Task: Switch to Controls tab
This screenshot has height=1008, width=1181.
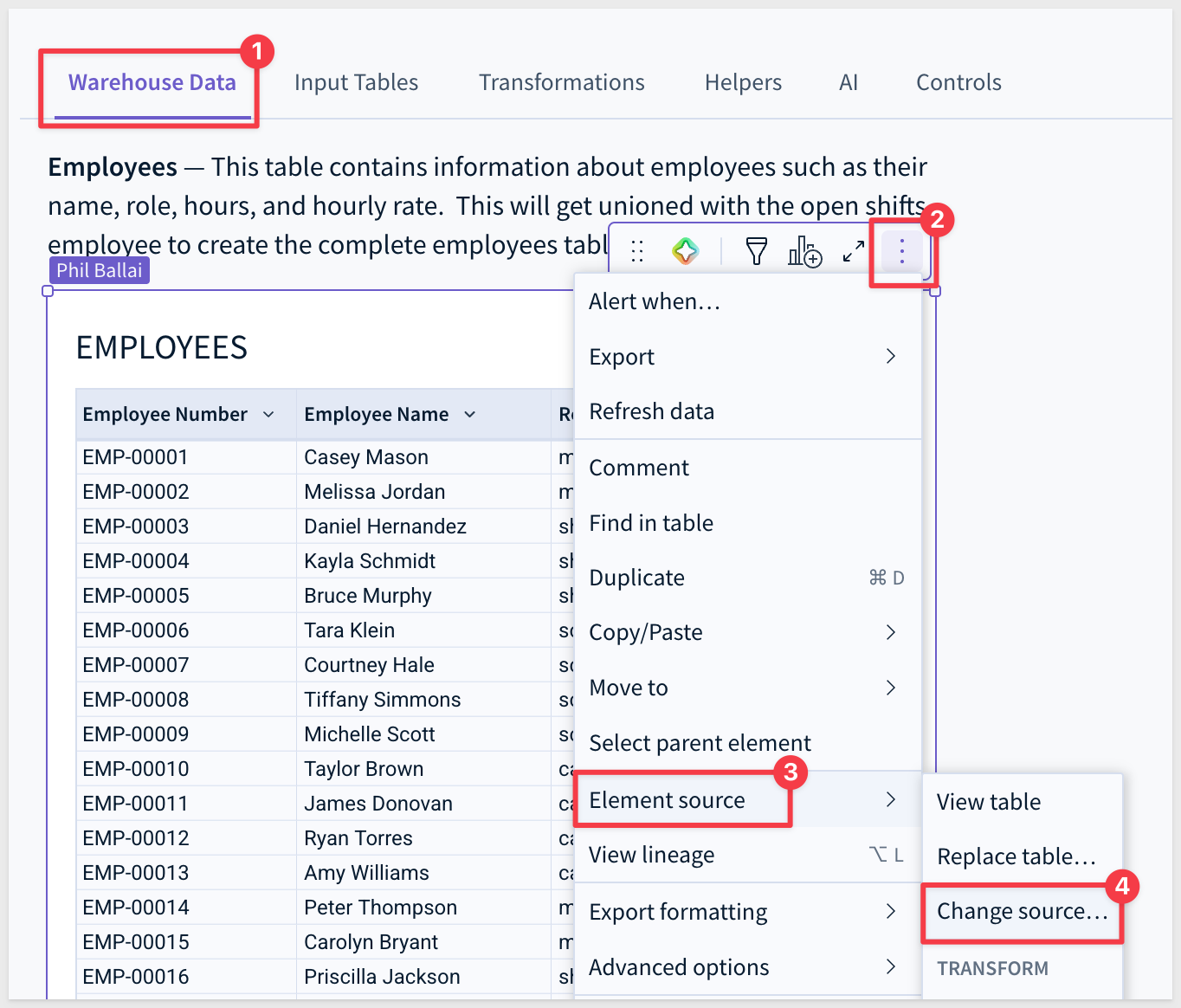Action: [958, 83]
